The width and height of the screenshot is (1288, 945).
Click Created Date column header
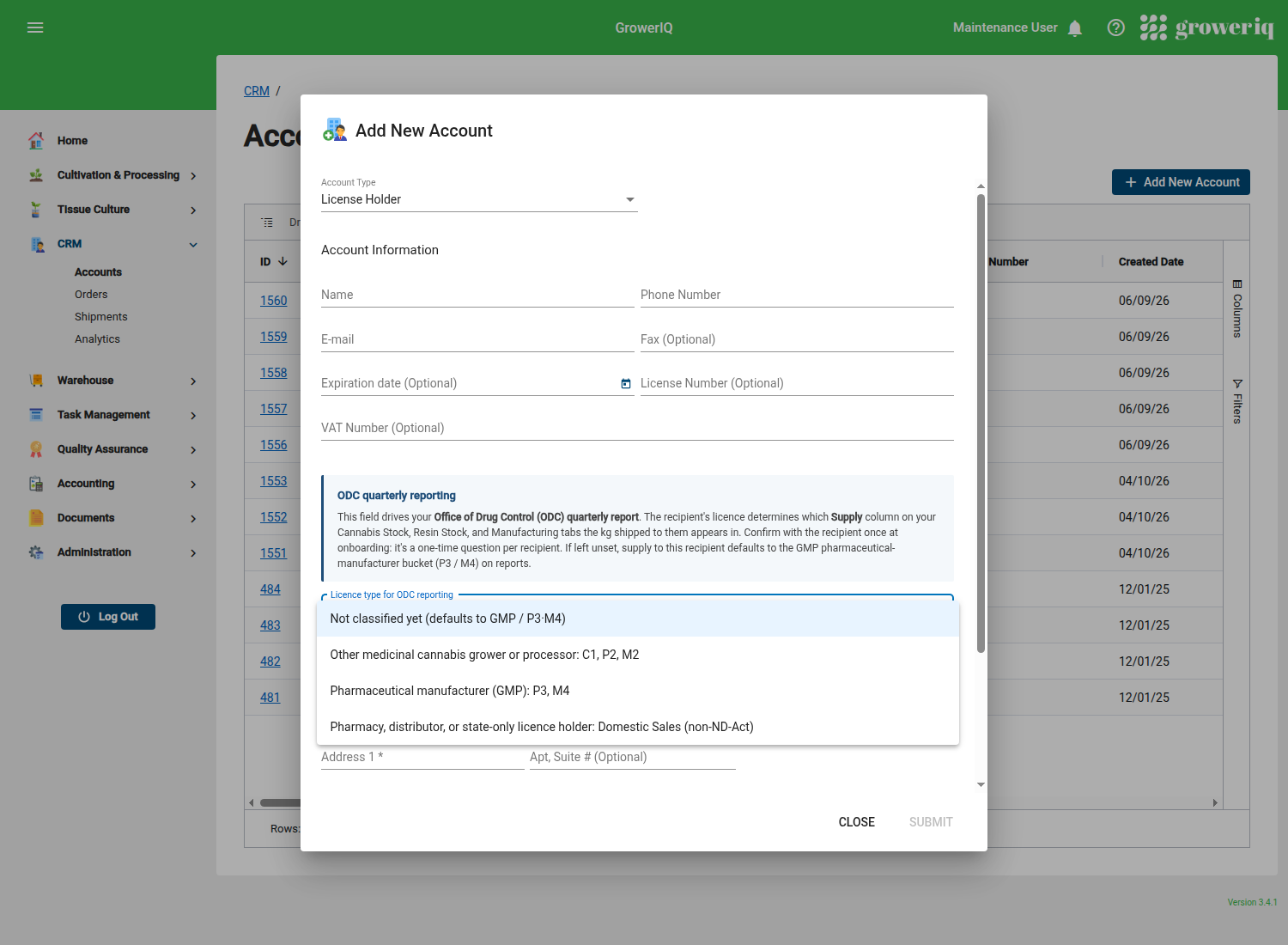[1151, 262]
